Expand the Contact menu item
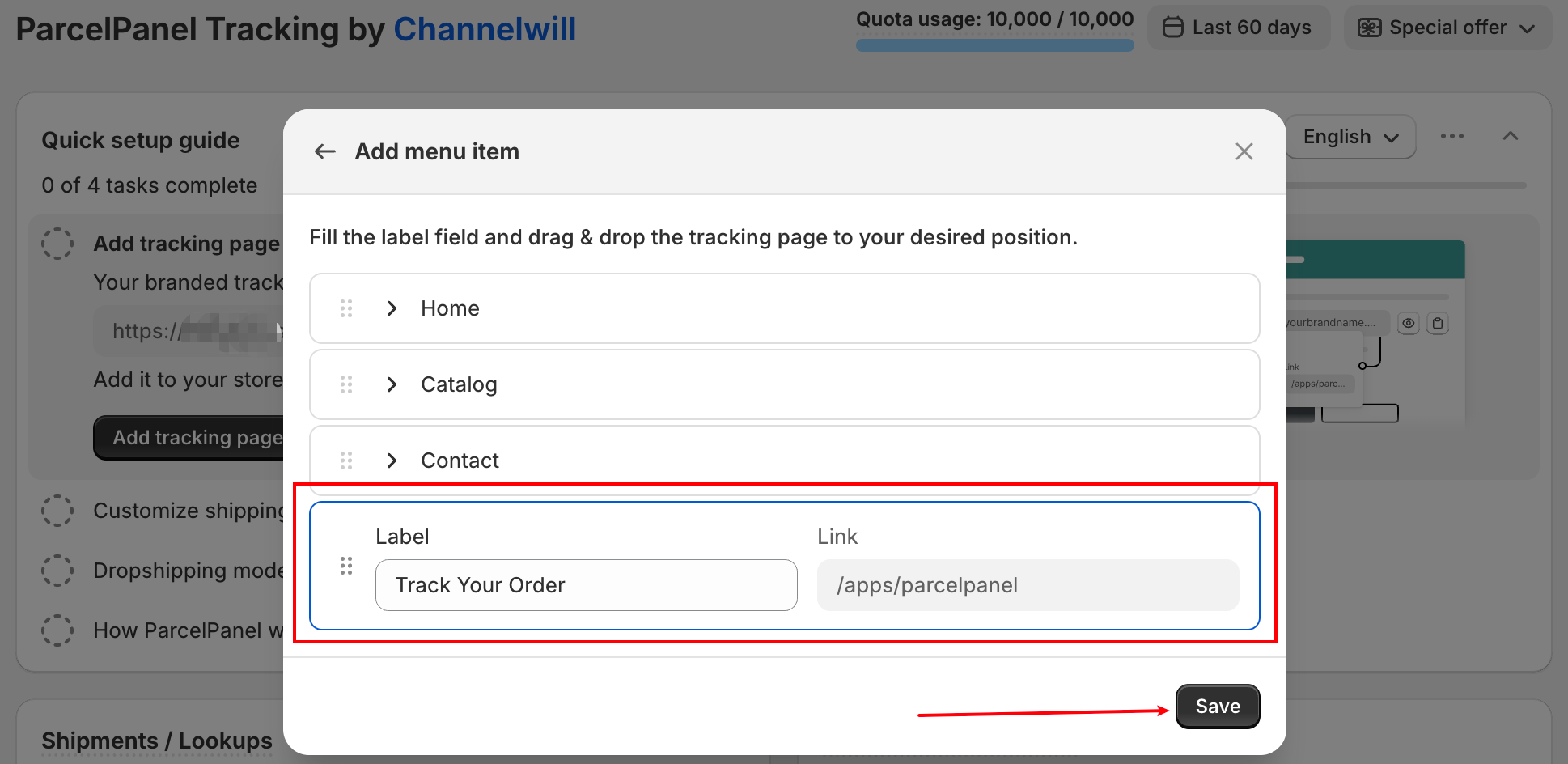This screenshot has width=1568, height=764. pos(392,461)
